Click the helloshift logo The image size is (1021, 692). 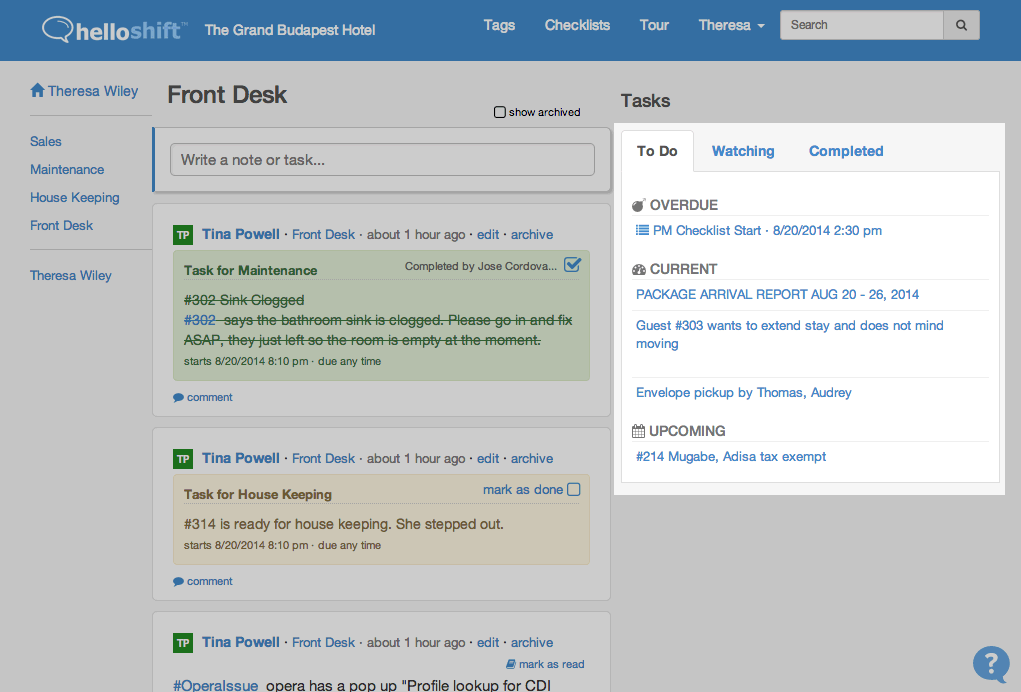point(115,29)
